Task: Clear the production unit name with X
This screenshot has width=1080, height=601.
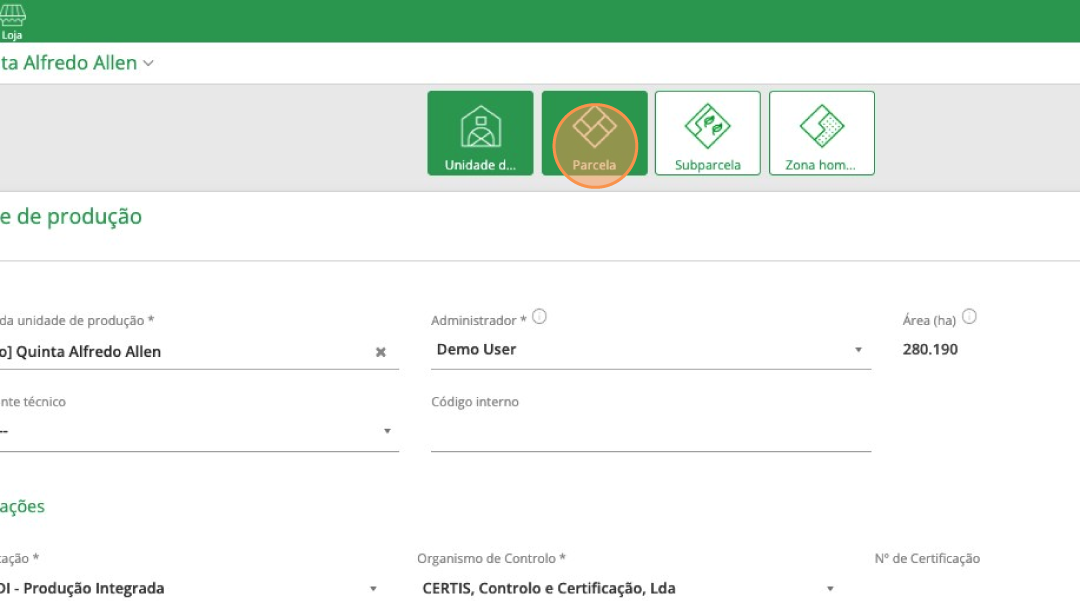Action: pyautogui.click(x=380, y=352)
